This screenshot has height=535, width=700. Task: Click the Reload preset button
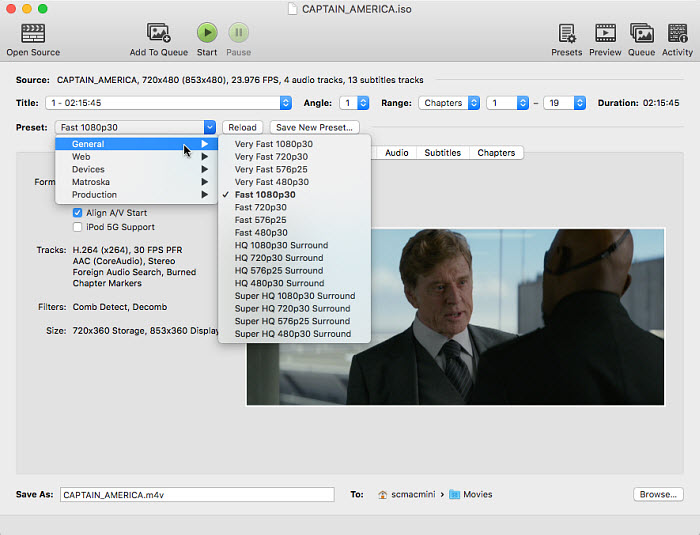pyautogui.click(x=242, y=127)
